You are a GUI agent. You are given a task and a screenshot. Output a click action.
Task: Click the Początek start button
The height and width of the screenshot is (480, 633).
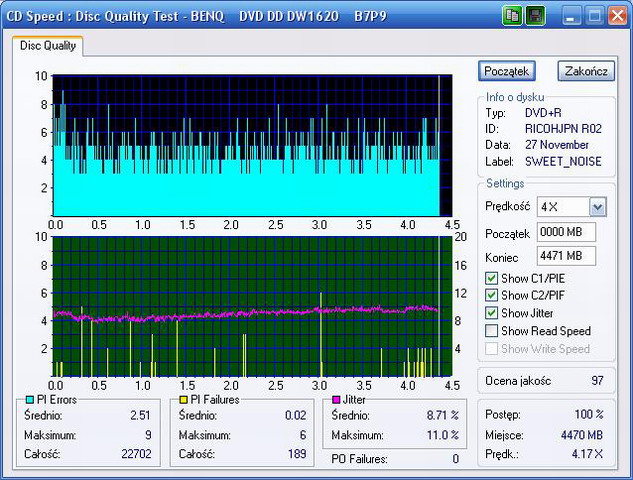(507, 71)
